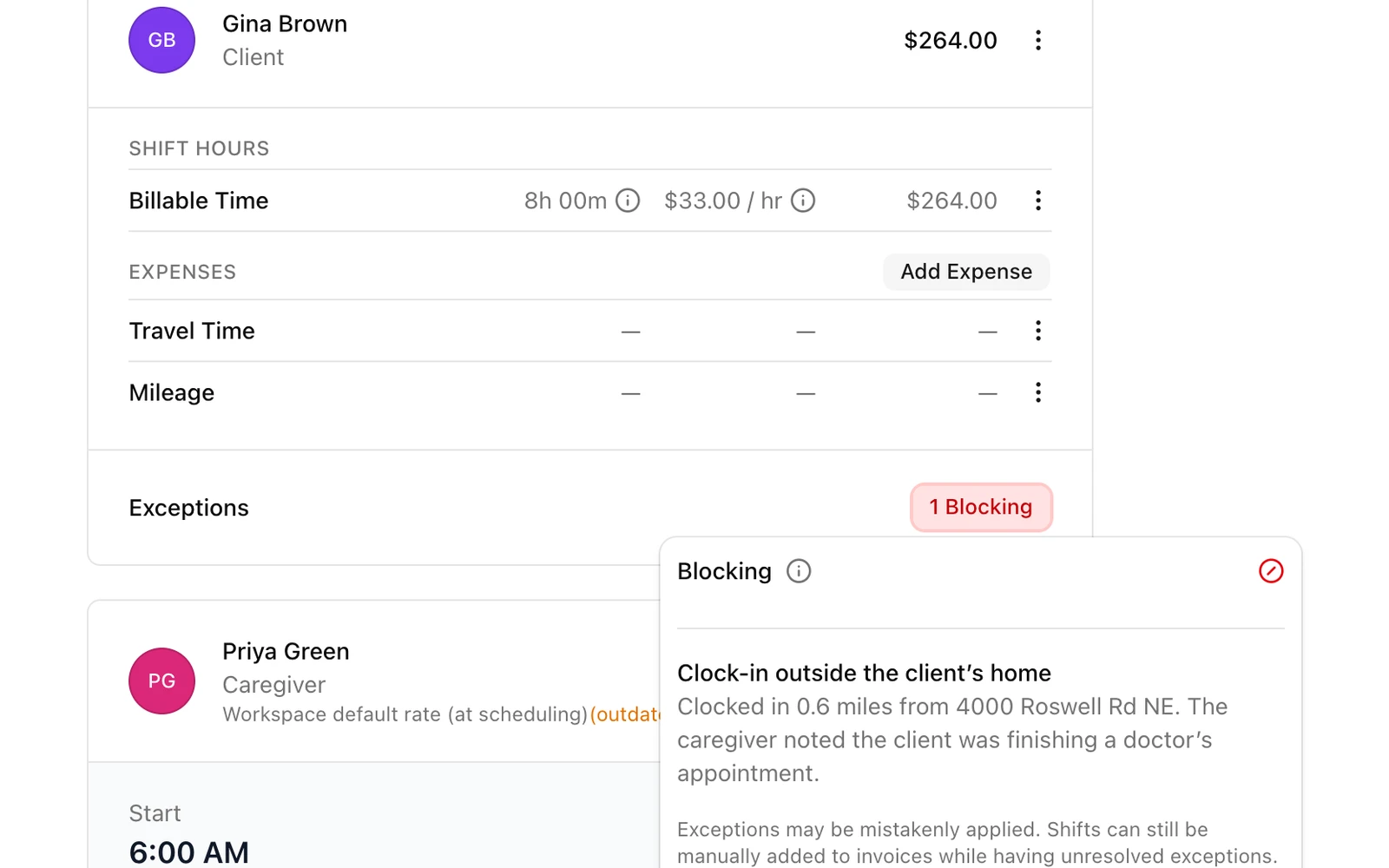Image resolution: width=1389 pixels, height=868 pixels.
Task: Show info about the $33.00 / hr rate
Action: pos(803,201)
